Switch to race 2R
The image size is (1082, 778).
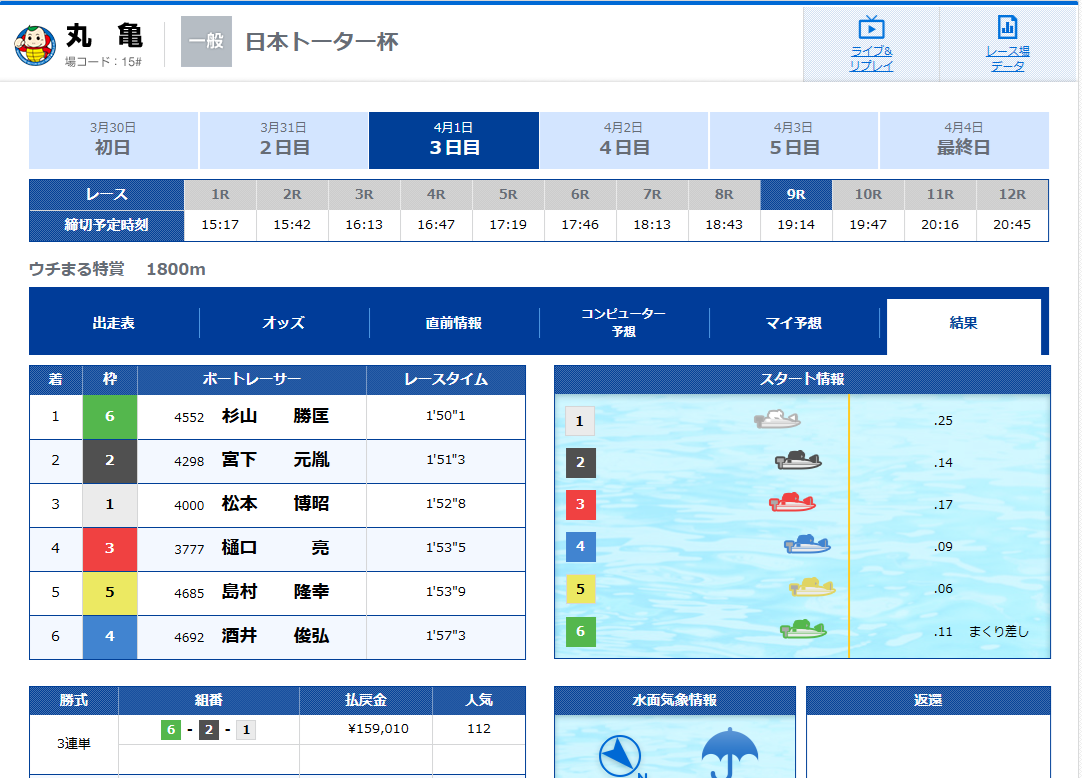pos(292,195)
